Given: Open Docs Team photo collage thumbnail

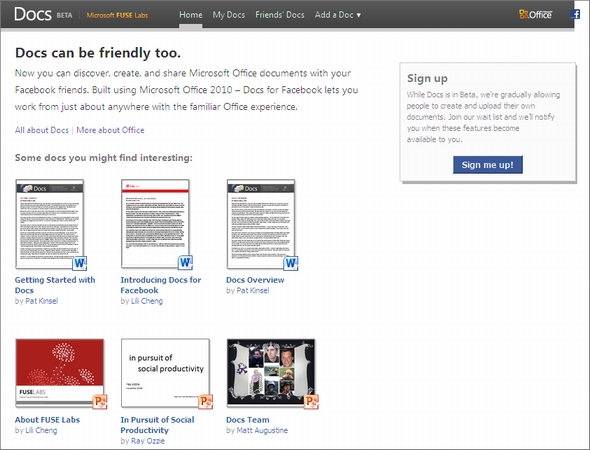Looking at the screenshot, I should (271, 372).
